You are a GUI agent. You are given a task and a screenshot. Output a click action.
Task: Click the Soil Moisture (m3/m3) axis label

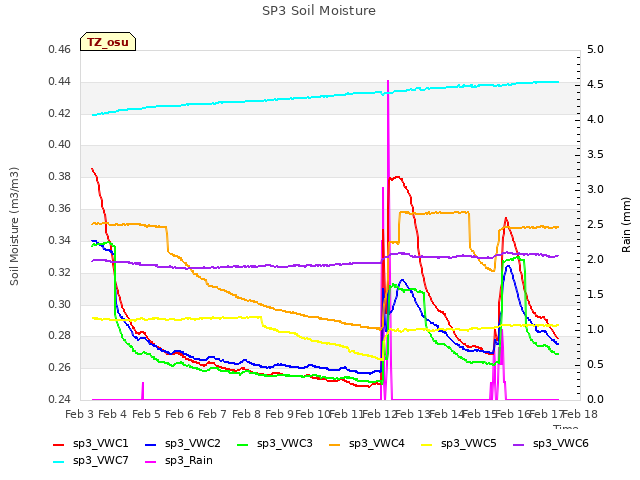pyautogui.click(x=14, y=226)
